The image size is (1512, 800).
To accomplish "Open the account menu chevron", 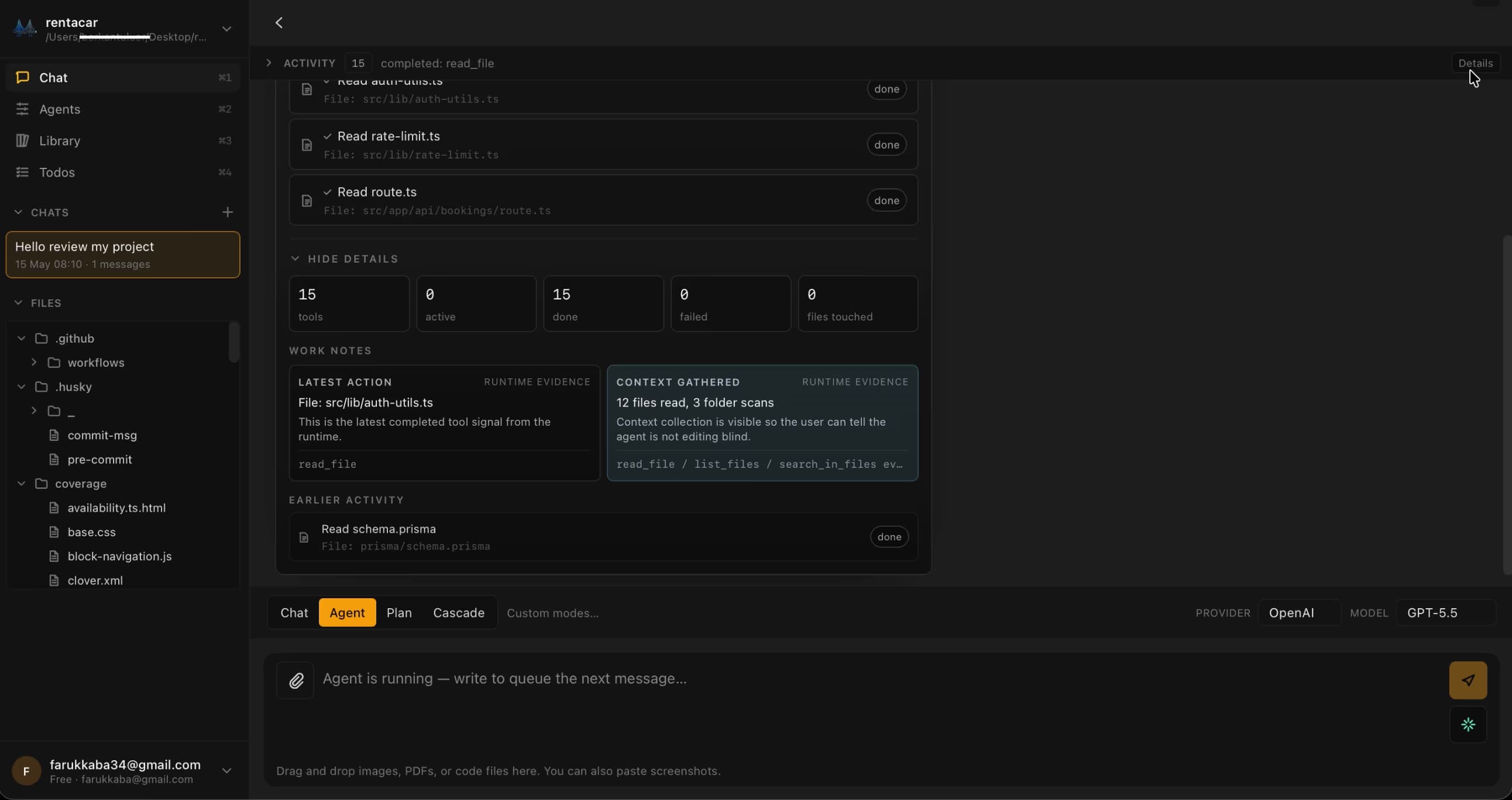I will coord(226,771).
